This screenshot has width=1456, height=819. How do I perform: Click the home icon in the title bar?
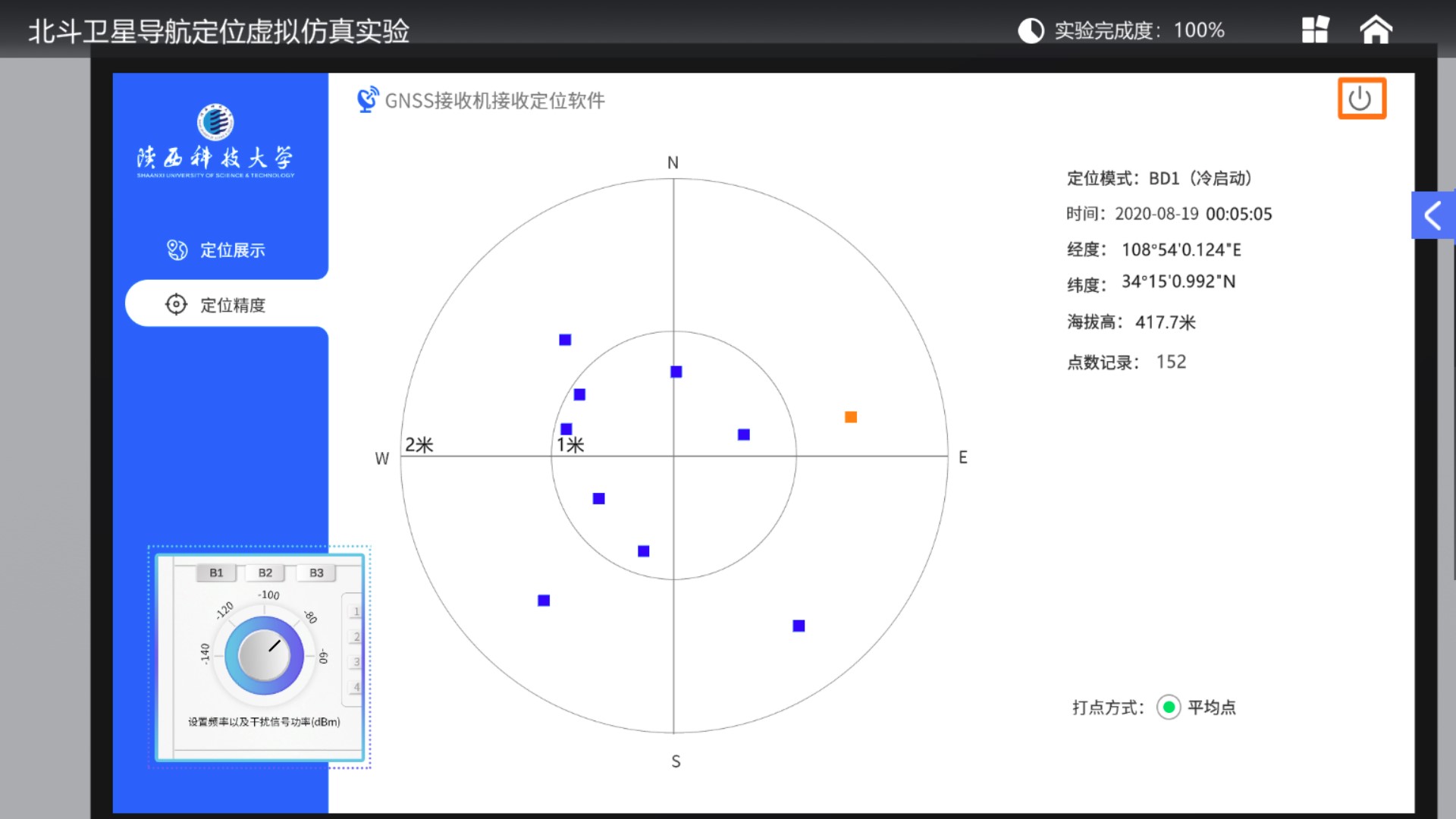1376,30
